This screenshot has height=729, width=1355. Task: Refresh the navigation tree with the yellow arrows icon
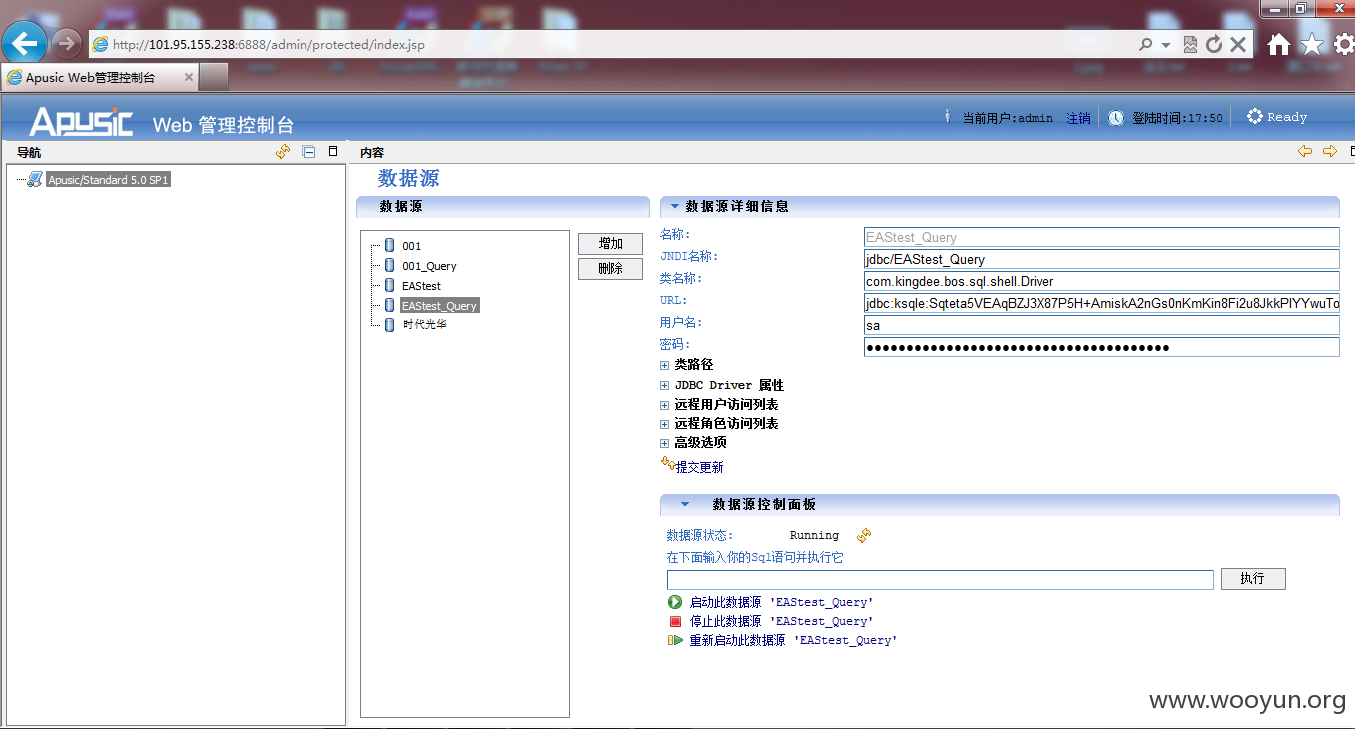pos(283,152)
